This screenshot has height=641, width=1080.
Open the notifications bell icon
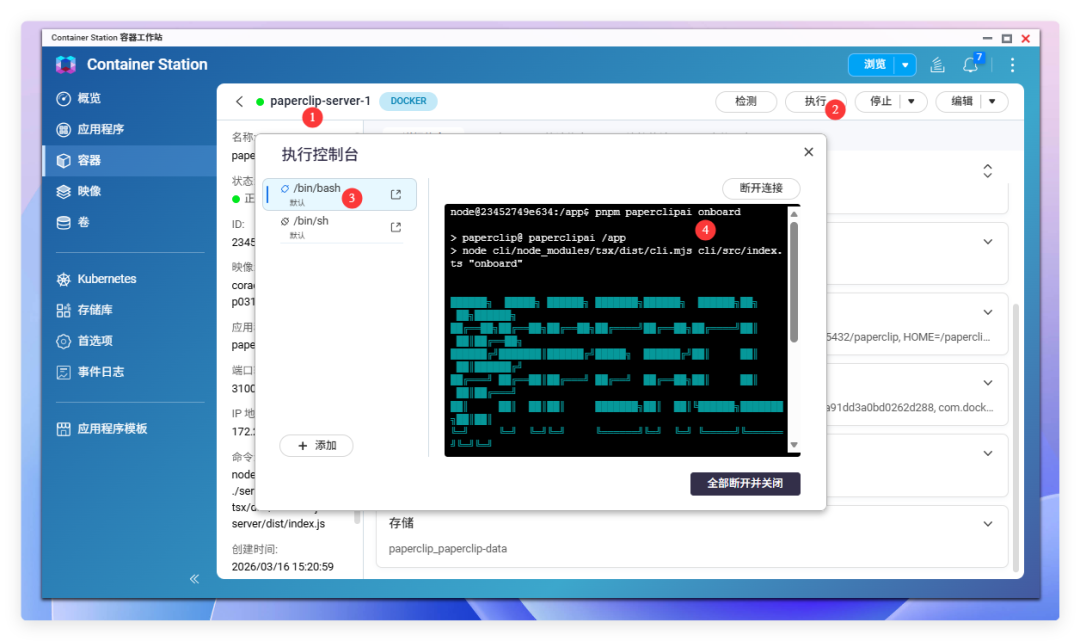970,65
